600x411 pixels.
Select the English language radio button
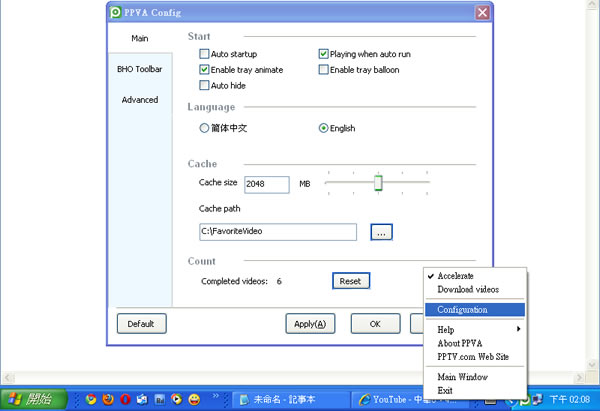(x=323, y=128)
